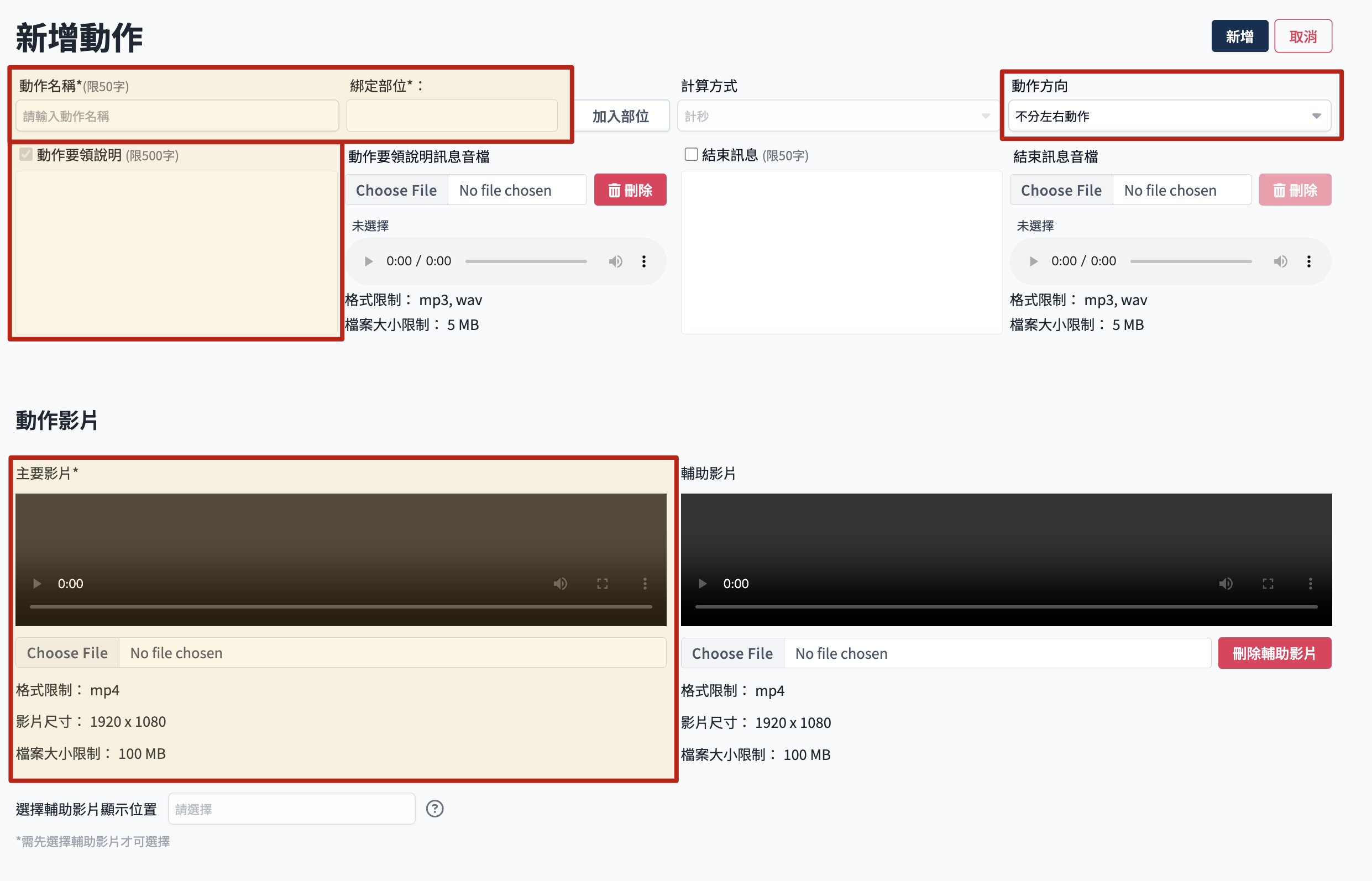Click the help question mark icon
Screen dimensions: 1372x881
tap(434, 809)
